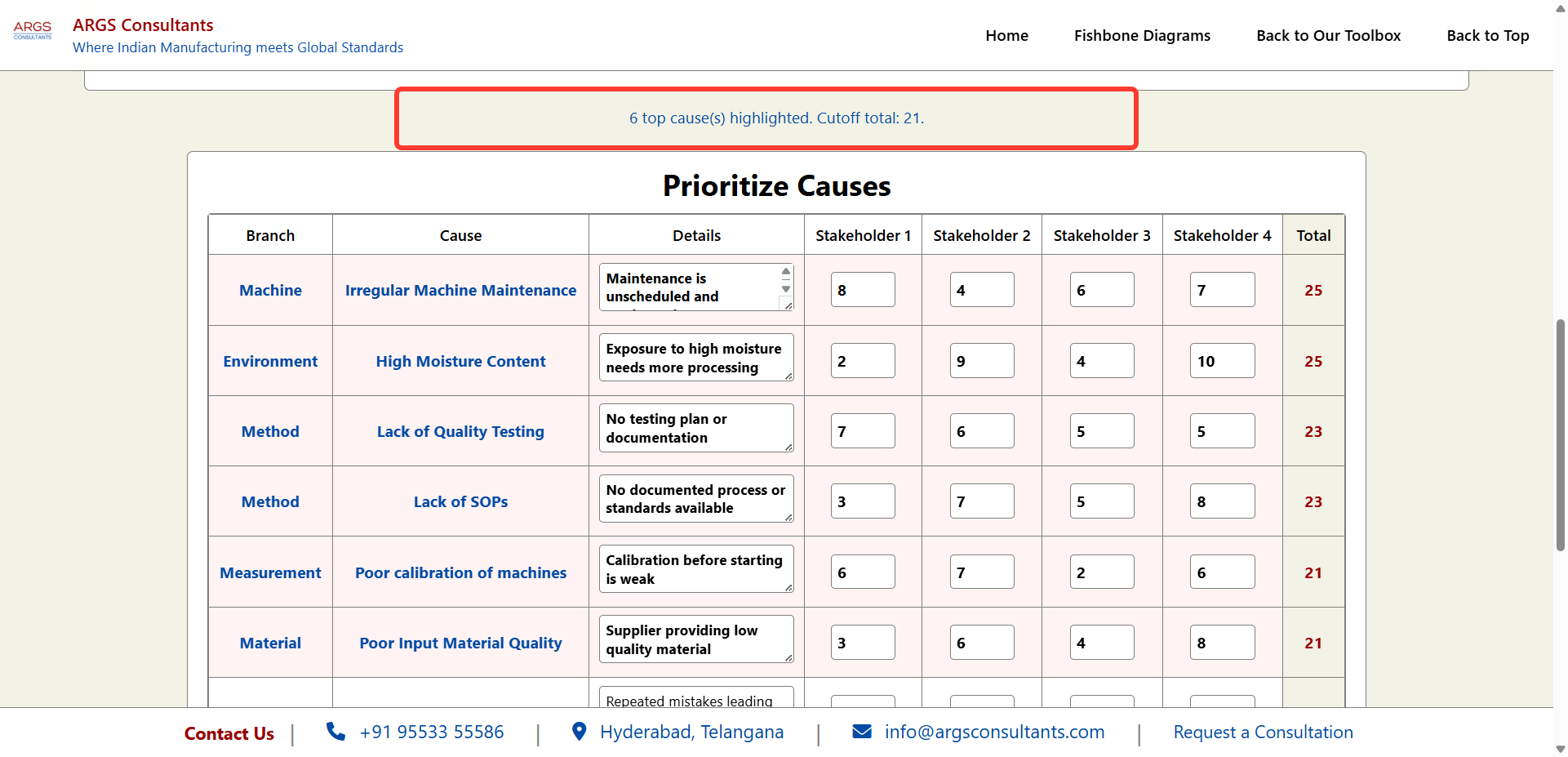Click the Total column header
The image size is (1568, 757).
click(x=1313, y=235)
